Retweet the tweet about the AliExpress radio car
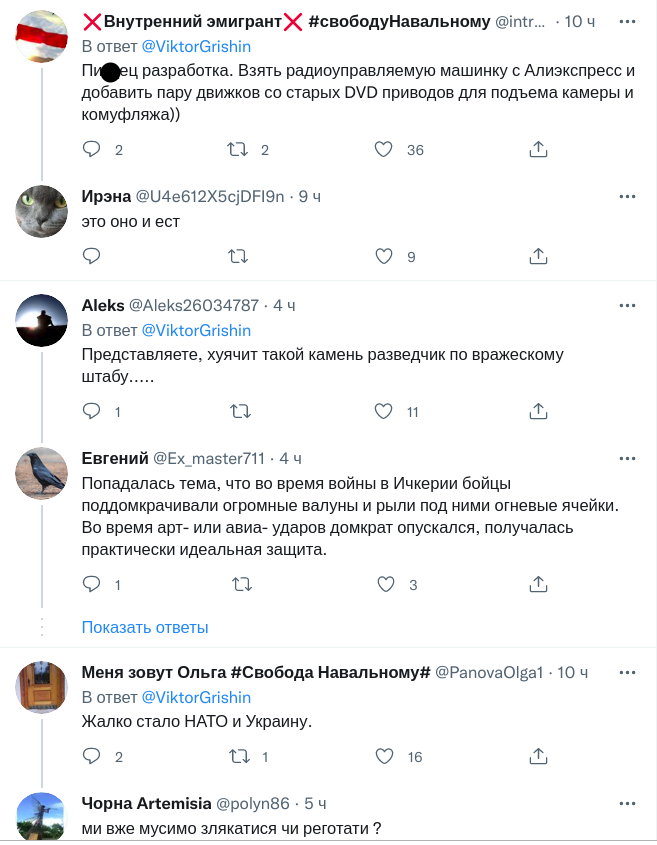 tap(238, 150)
